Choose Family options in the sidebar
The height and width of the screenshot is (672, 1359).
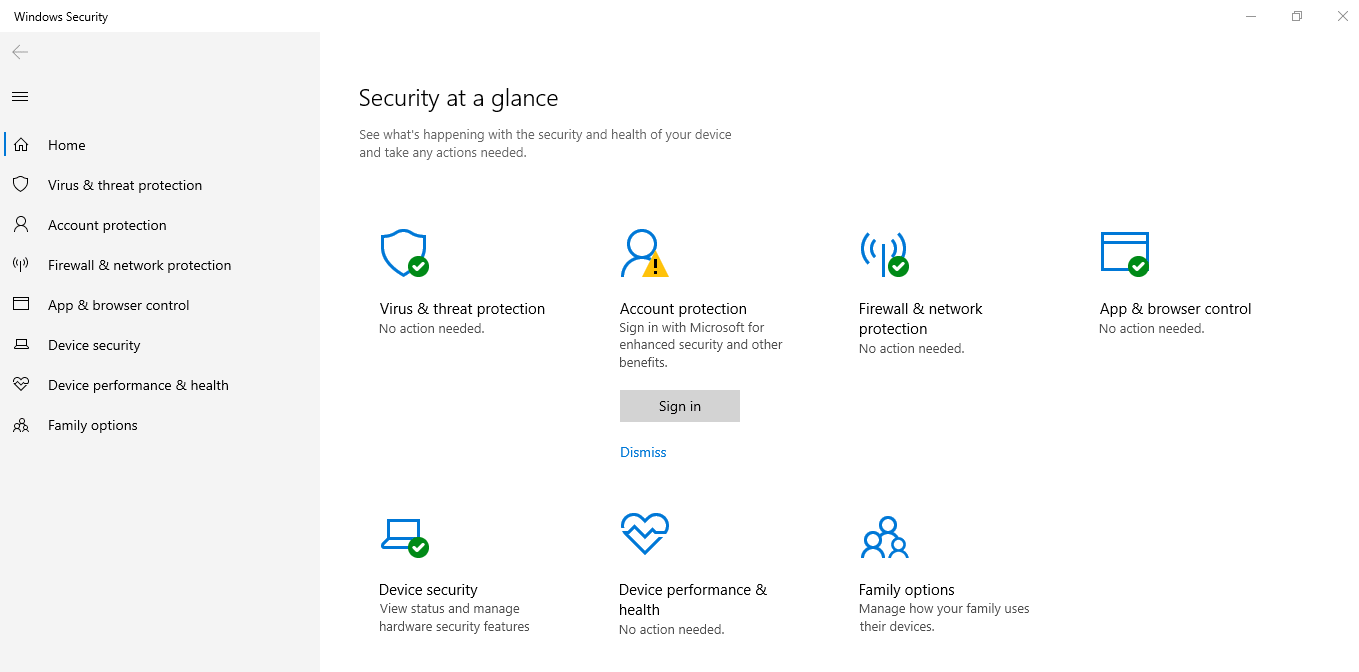pos(92,425)
